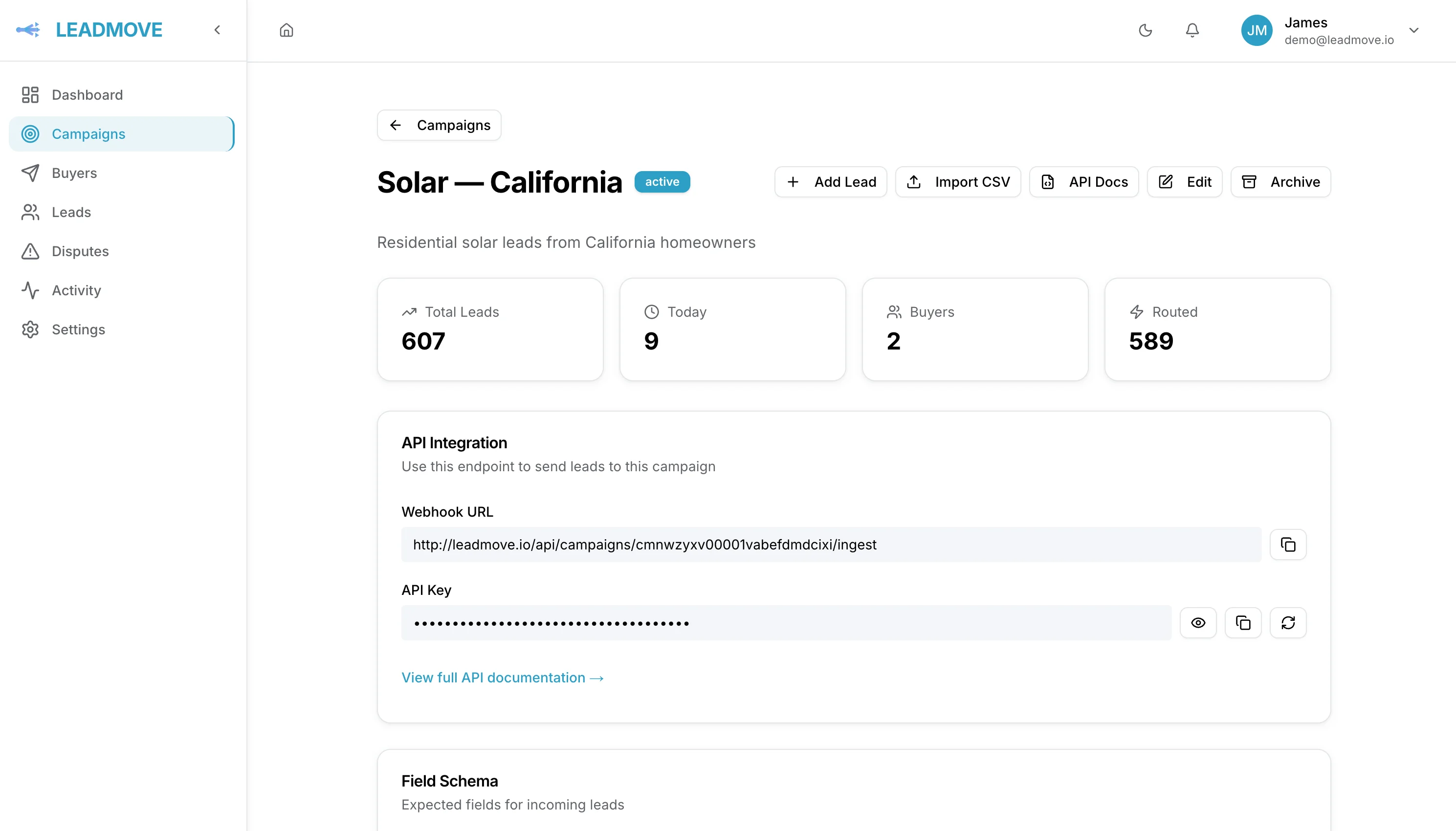The width and height of the screenshot is (1456, 831).
Task: Click the Webhook URL field
Action: click(831, 545)
